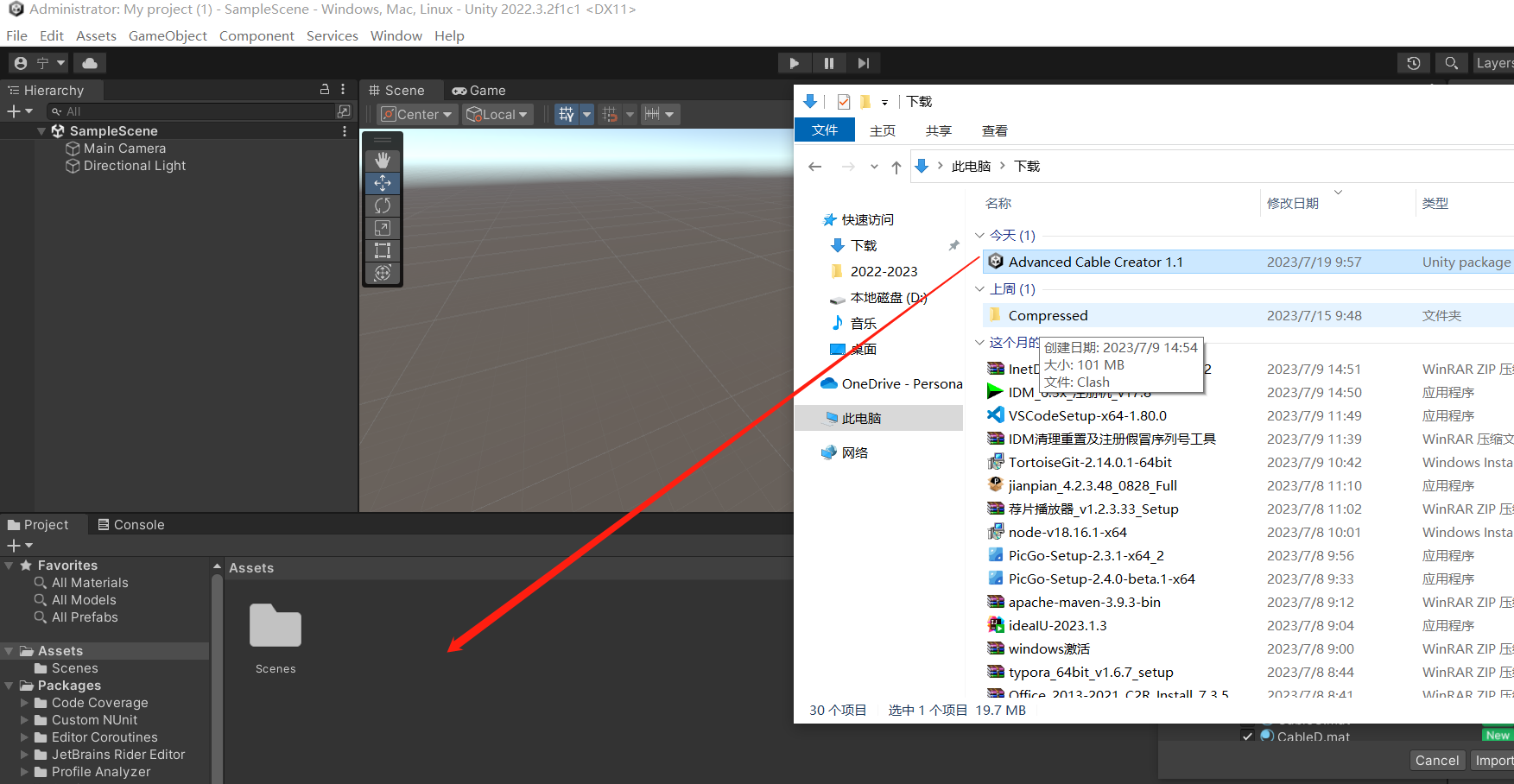Click the Explorer Back arrow
Image resolution: width=1514 pixels, height=784 pixels.
(815, 167)
